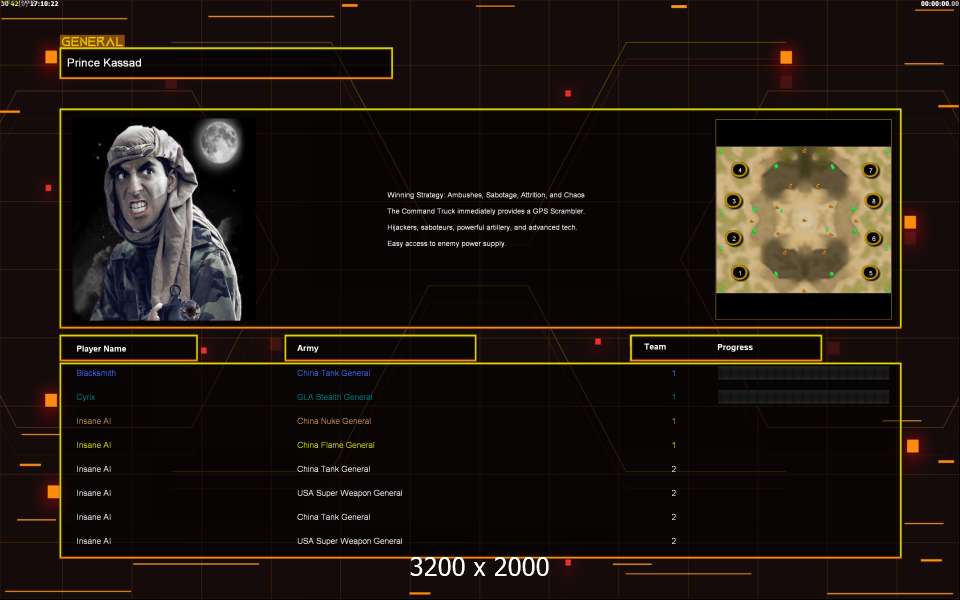Click the Team column header
Image resolution: width=960 pixels, height=600 pixels.
(655, 347)
